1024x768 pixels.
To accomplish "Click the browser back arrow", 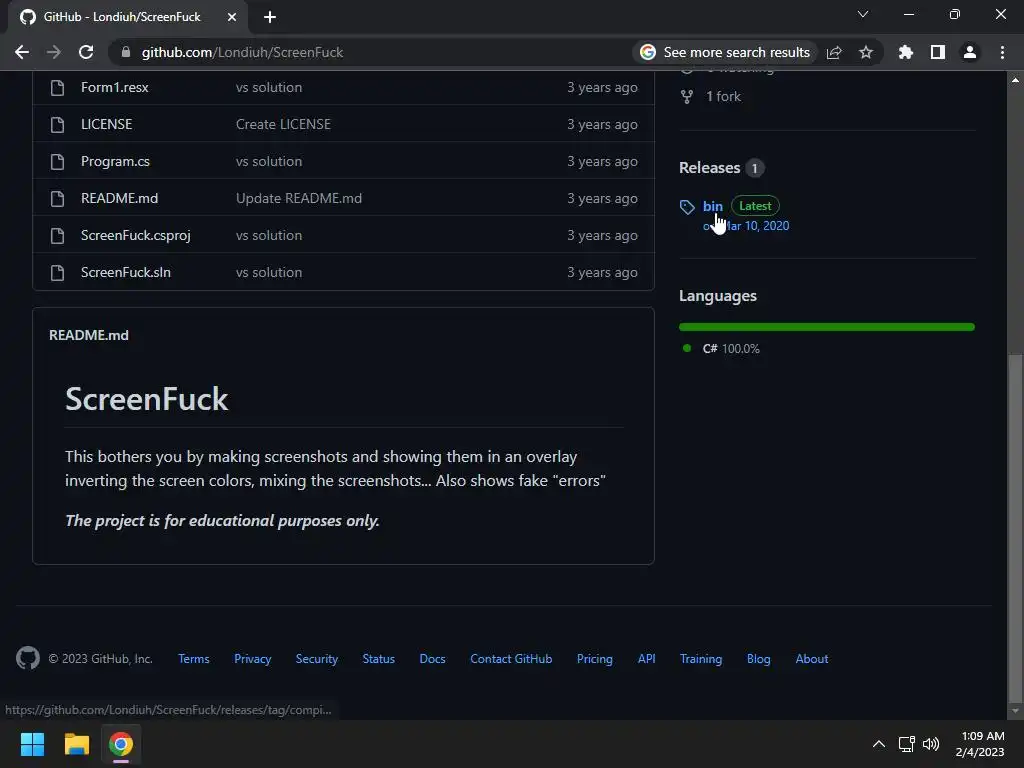I will tap(22, 52).
